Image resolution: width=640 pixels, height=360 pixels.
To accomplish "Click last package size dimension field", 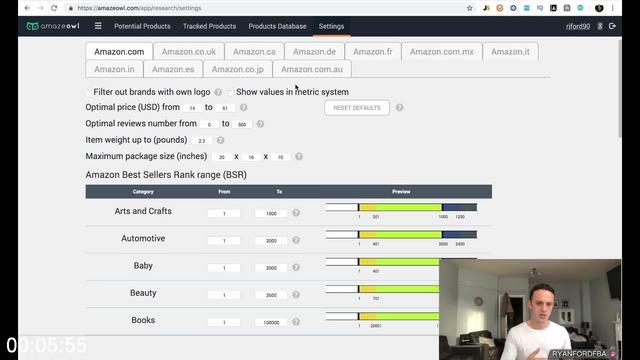I will (x=280, y=157).
